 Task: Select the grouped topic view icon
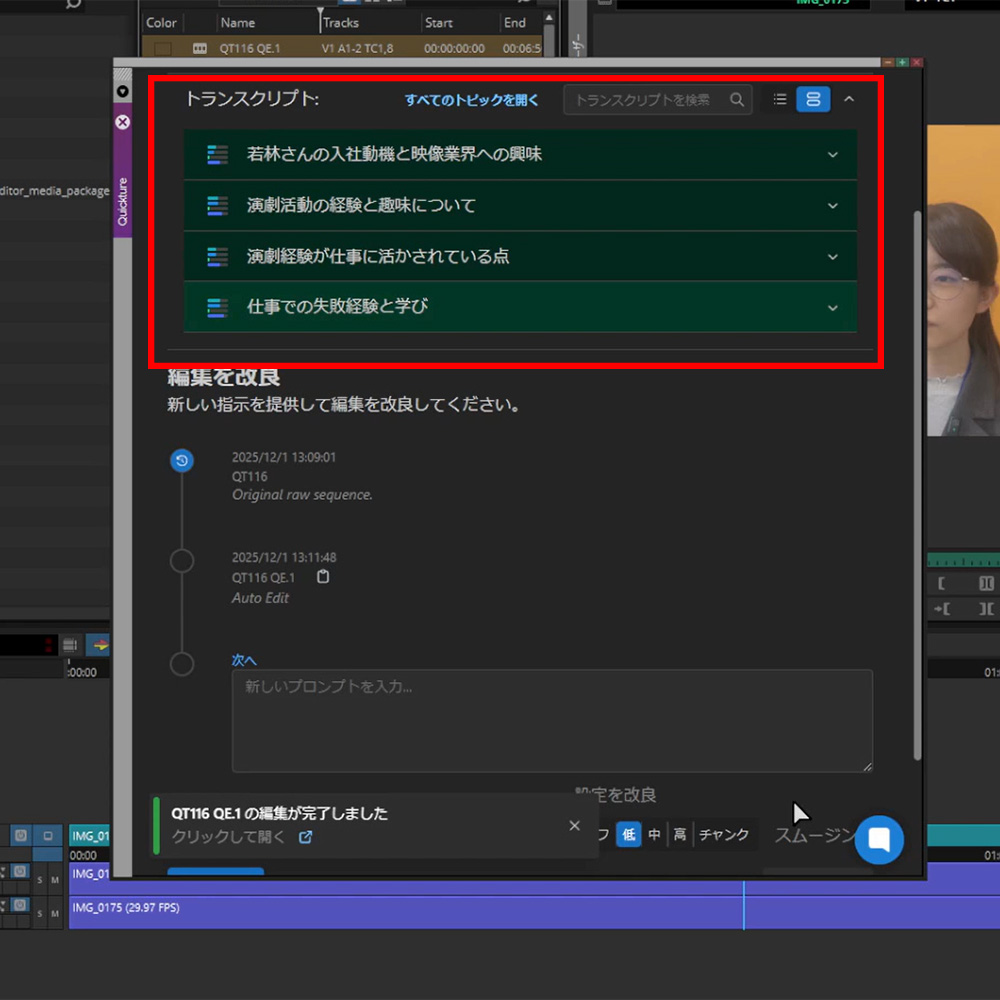813,99
